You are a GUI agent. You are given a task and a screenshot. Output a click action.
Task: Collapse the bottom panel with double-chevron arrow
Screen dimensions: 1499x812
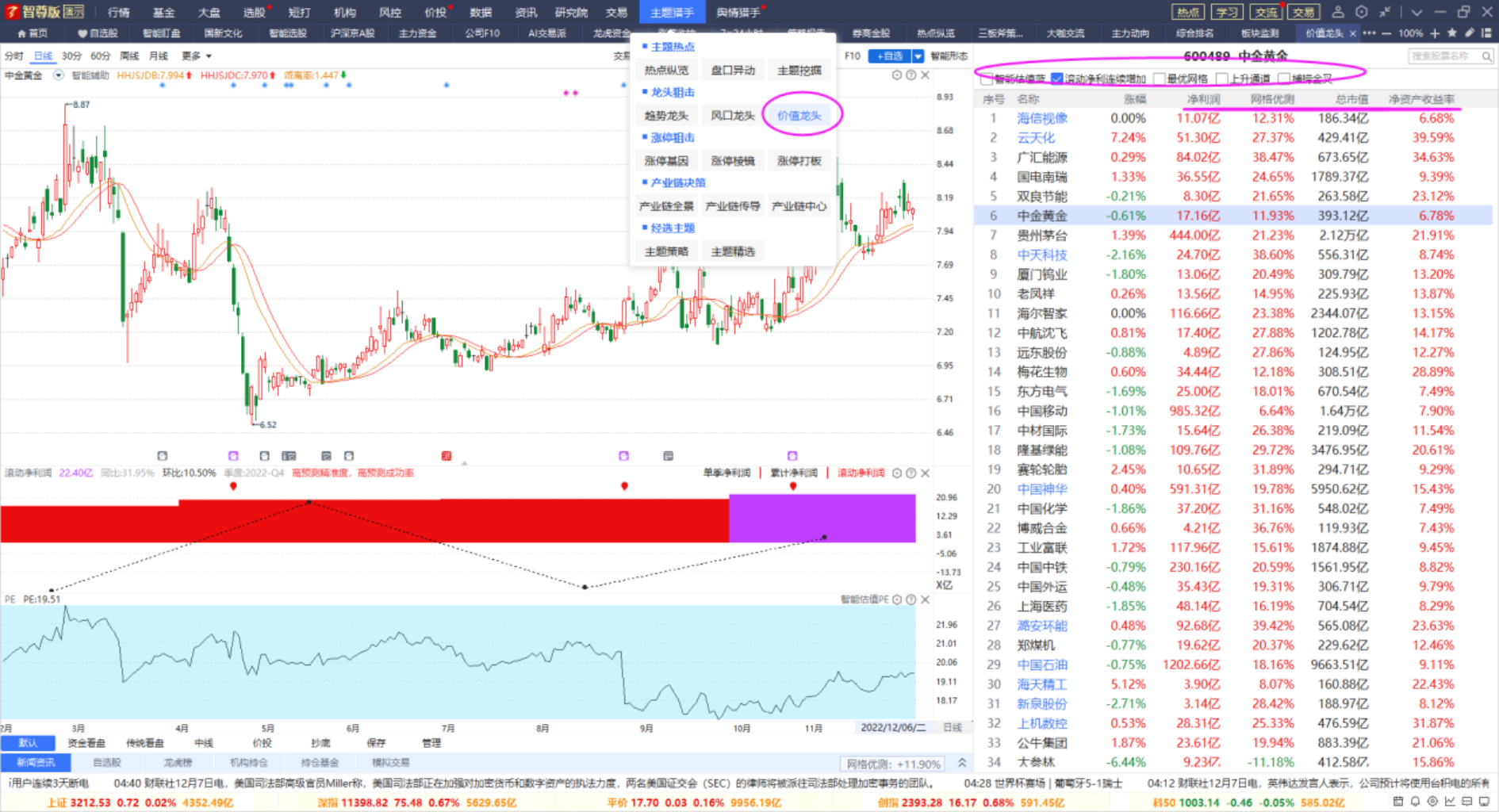pyautogui.click(x=962, y=764)
